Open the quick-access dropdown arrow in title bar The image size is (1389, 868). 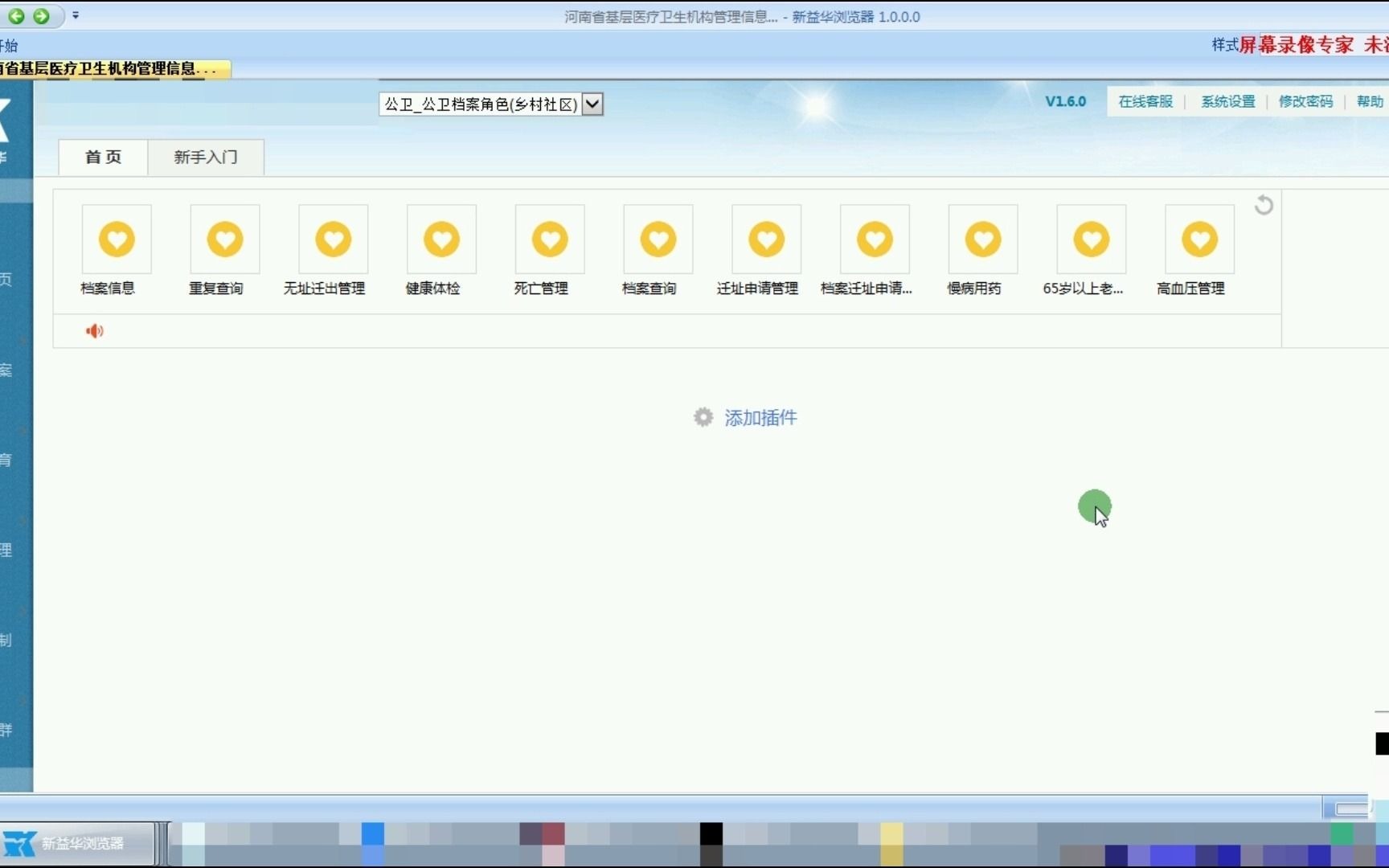pyautogui.click(x=76, y=15)
